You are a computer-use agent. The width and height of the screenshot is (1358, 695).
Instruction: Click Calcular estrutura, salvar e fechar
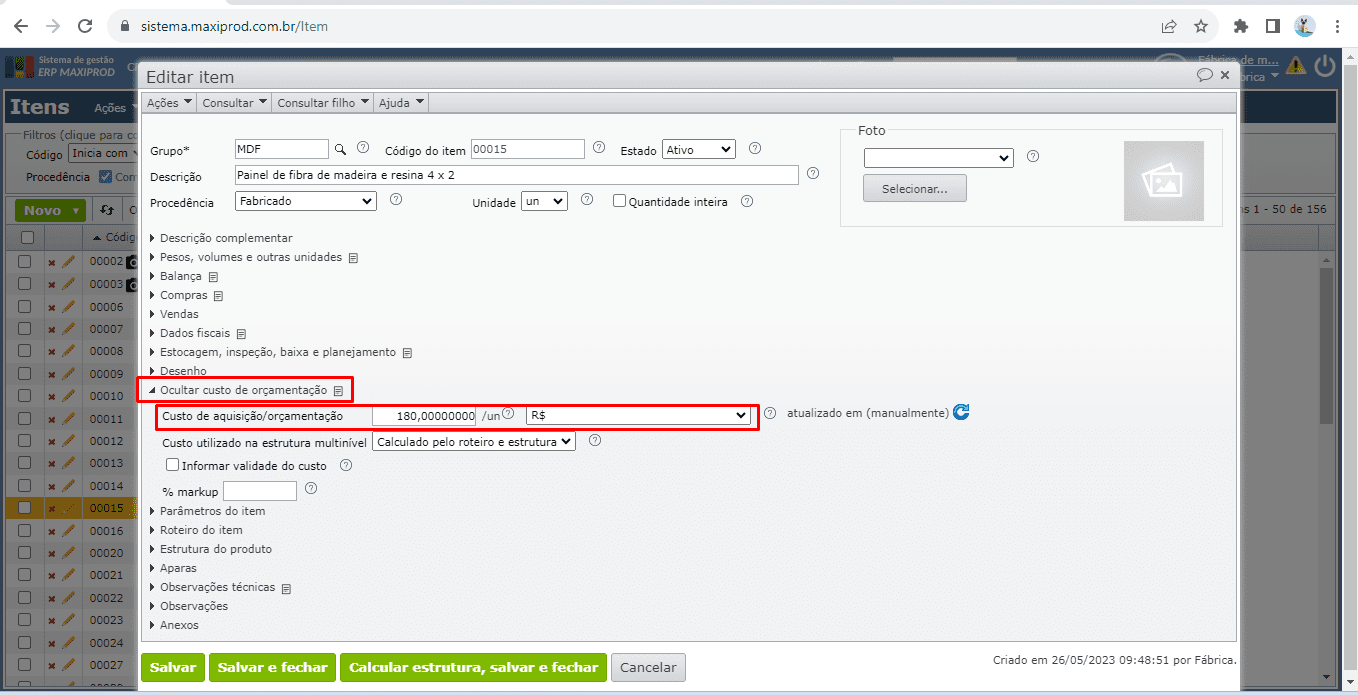click(x=473, y=668)
